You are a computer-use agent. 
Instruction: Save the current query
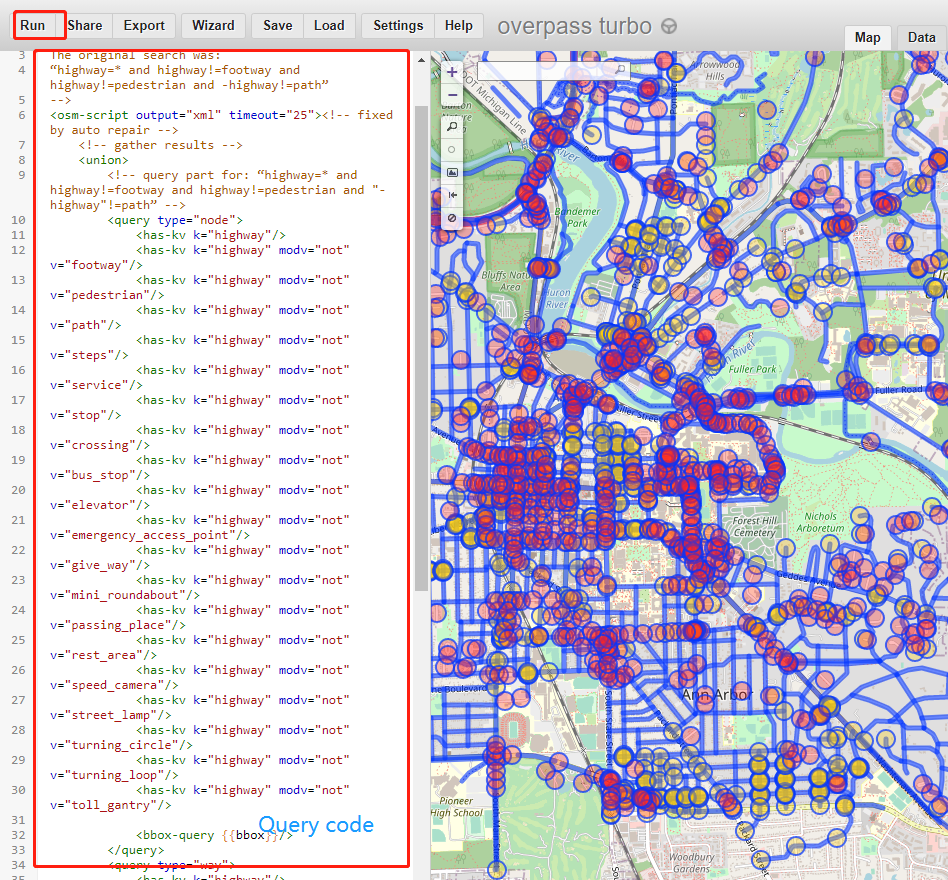(278, 25)
